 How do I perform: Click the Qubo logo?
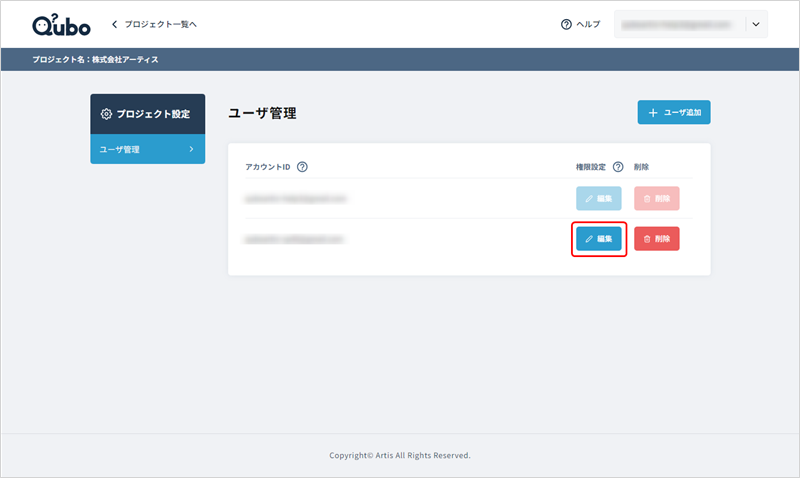click(x=61, y=24)
